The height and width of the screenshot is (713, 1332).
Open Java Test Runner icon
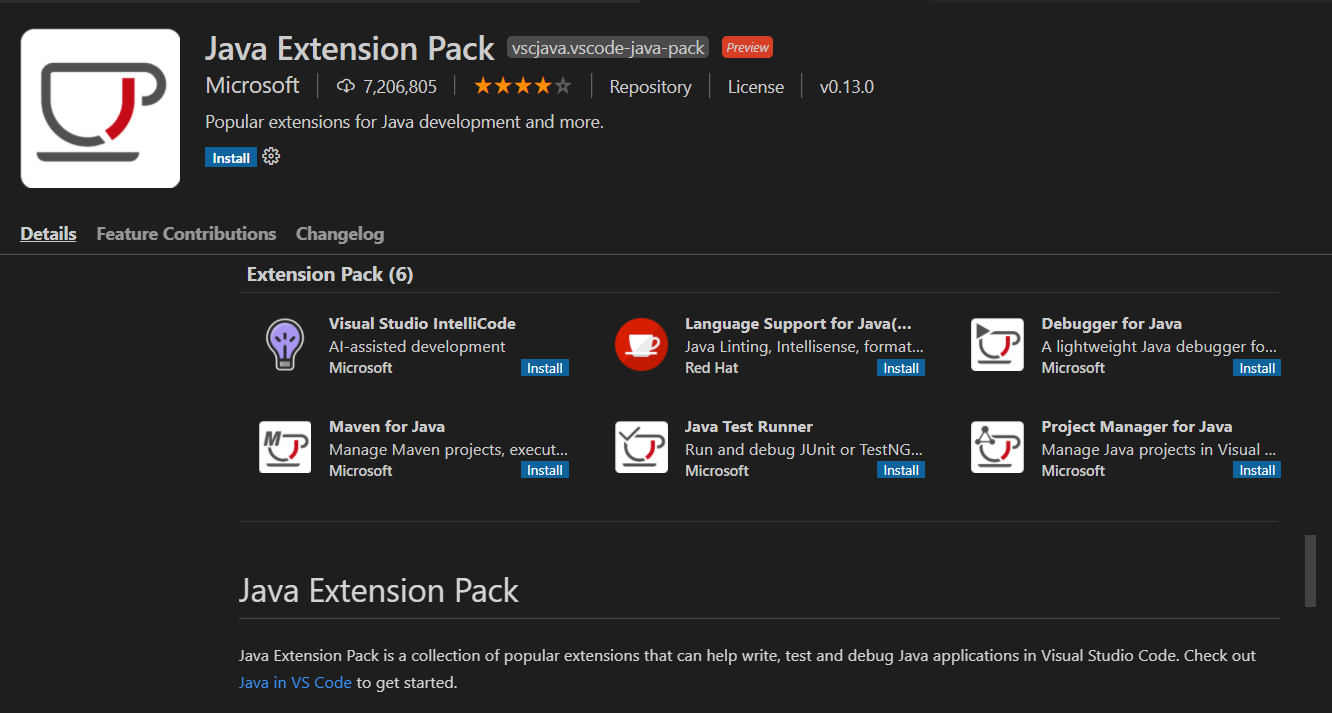[x=641, y=447]
